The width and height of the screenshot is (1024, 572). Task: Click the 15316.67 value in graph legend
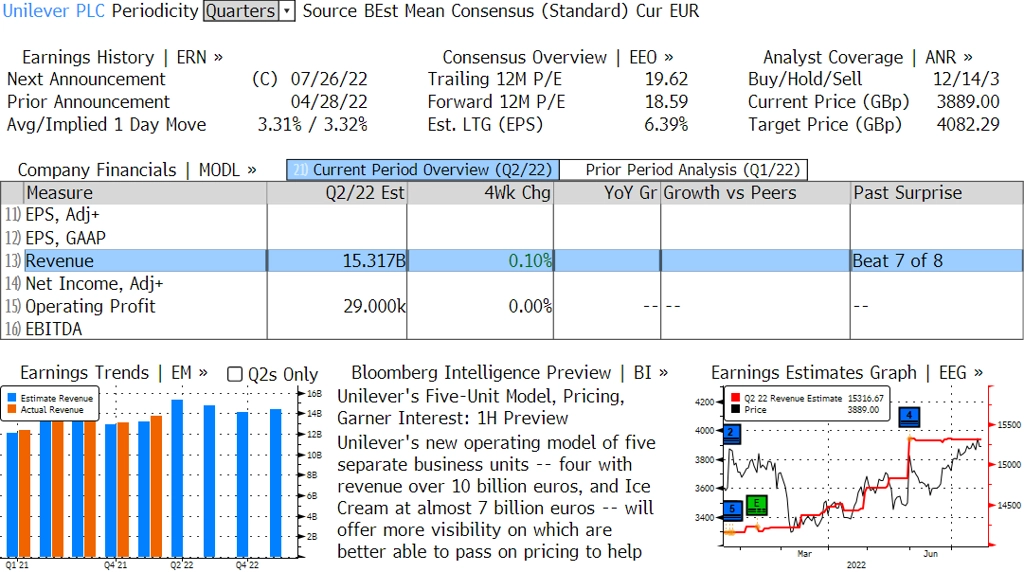pyautogui.click(x=865, y=398)
